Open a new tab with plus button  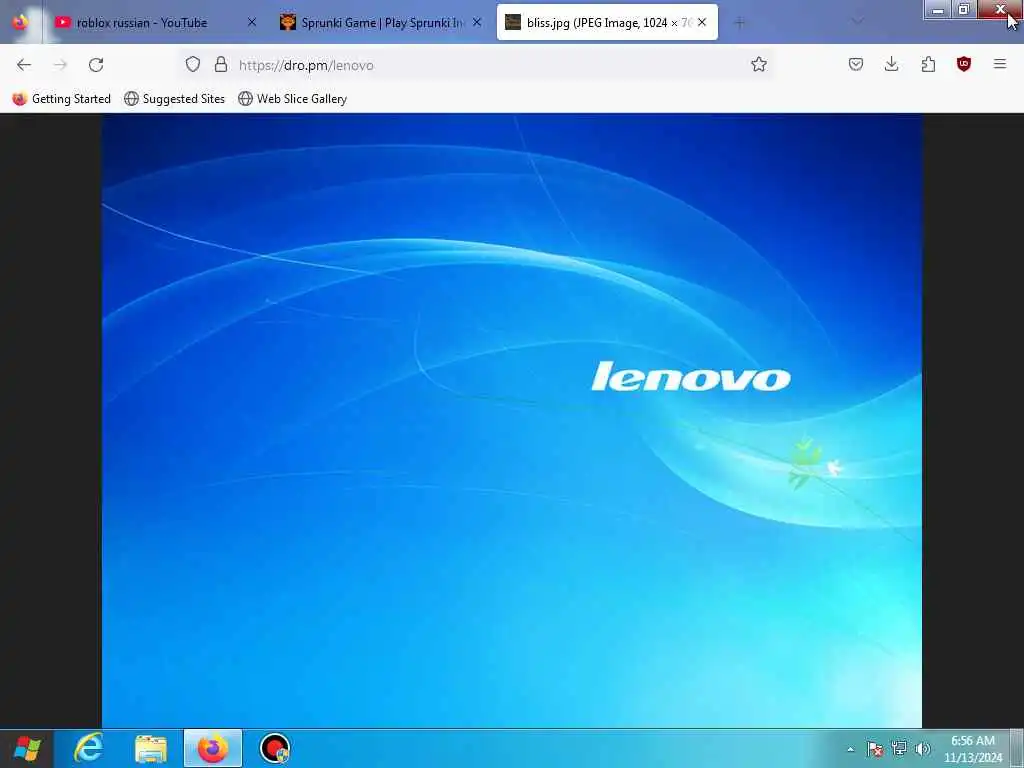point(739,23)
